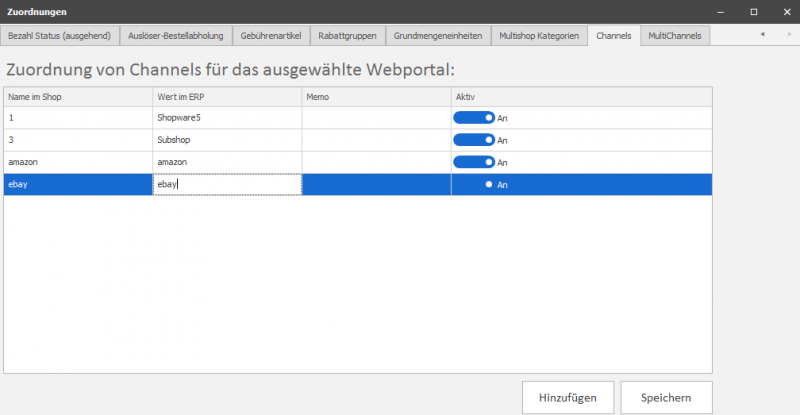Screen dimensions: 800x415
Task: Select the Multishop Kategorien tab
Action: point(538,35)
